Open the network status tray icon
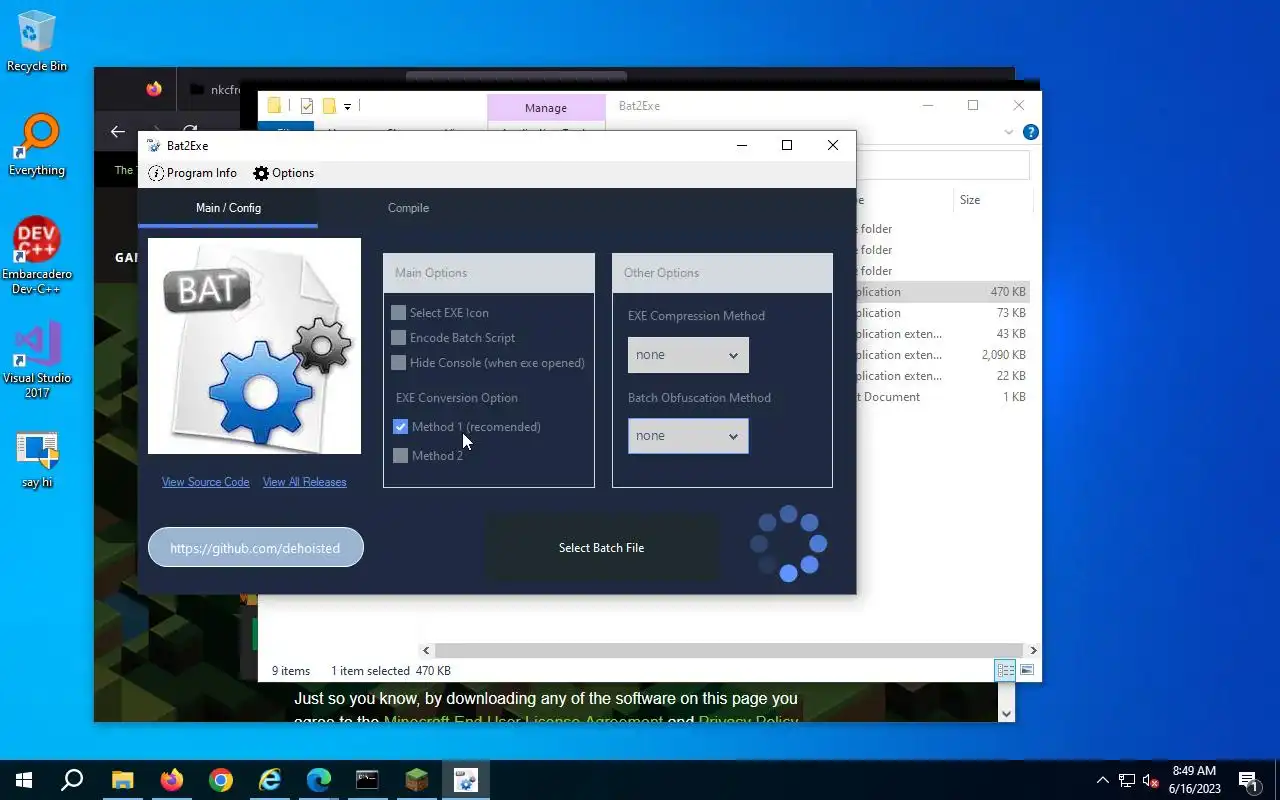The width and height of the screenshot is (1280, 800). click(1127, 780)
